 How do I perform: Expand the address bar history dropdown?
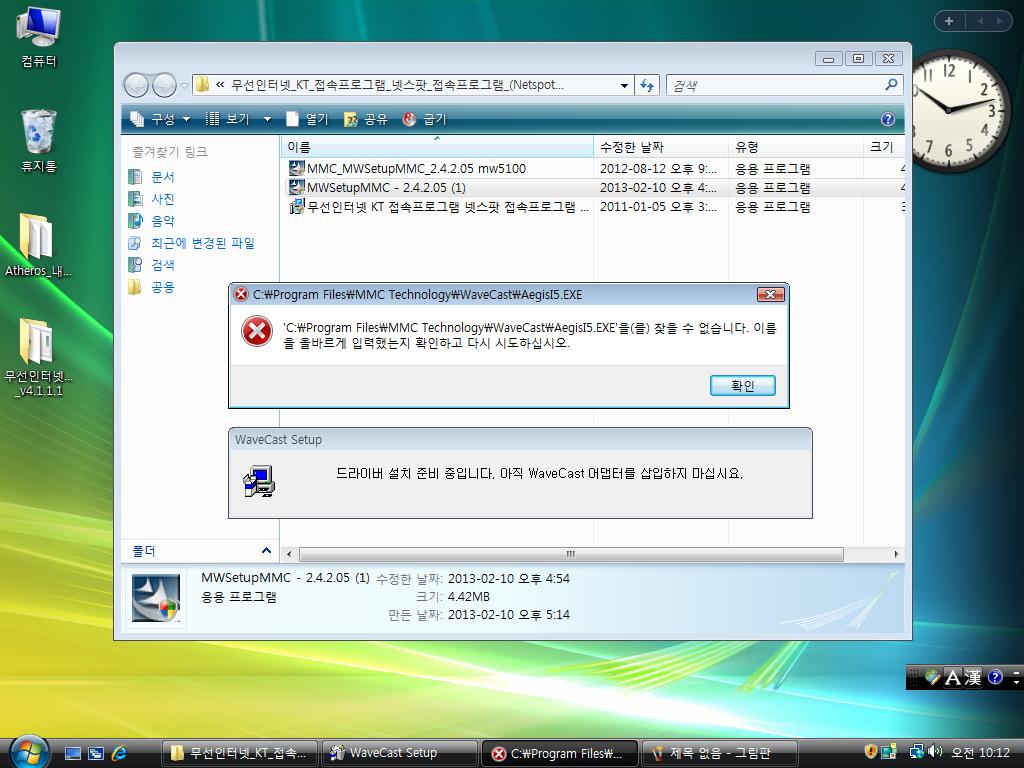click(624, 85)
